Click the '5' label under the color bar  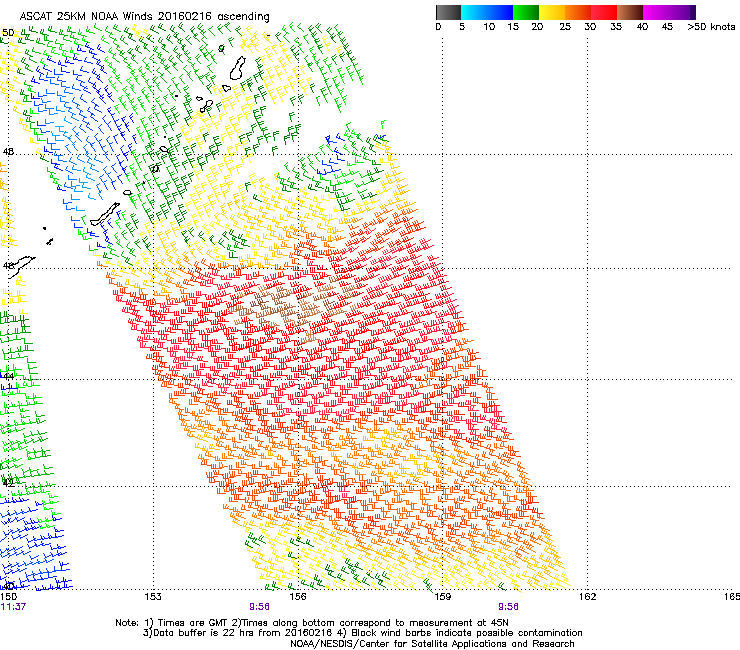point(462,27)
